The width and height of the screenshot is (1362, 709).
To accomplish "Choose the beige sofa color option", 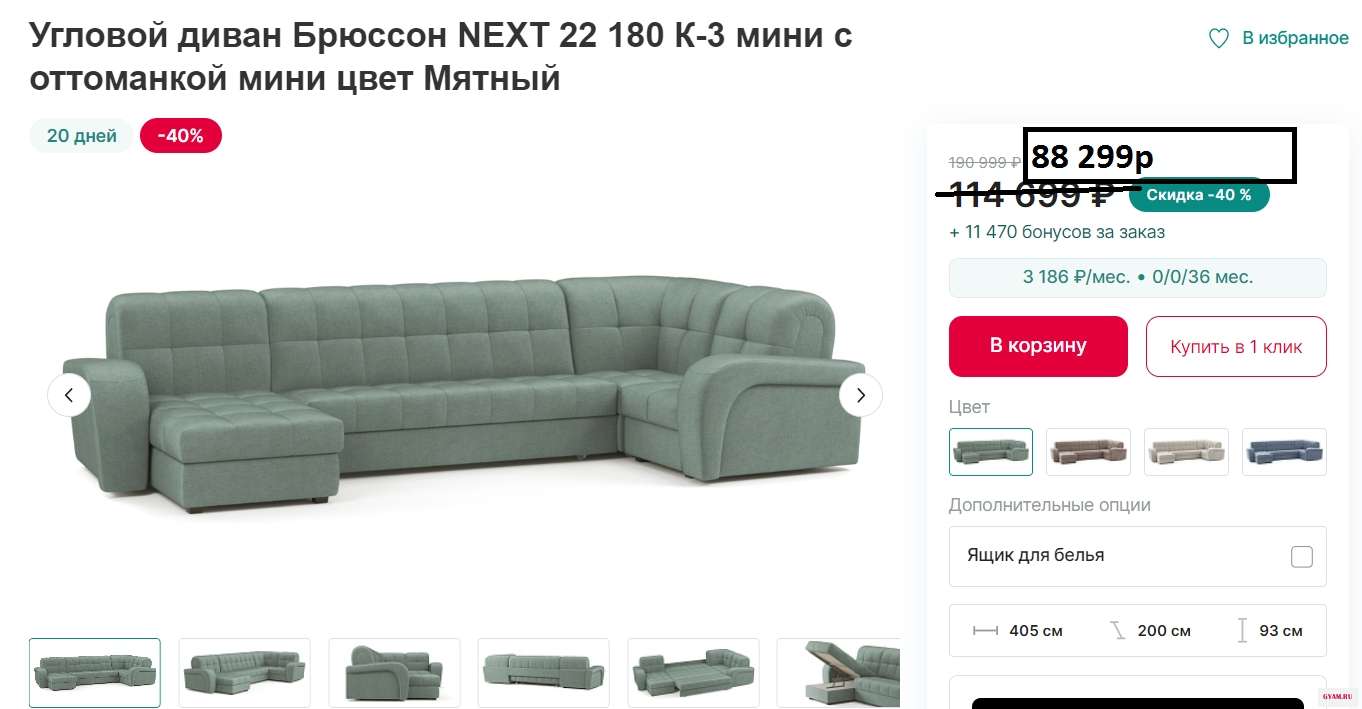I will 1186,452.
